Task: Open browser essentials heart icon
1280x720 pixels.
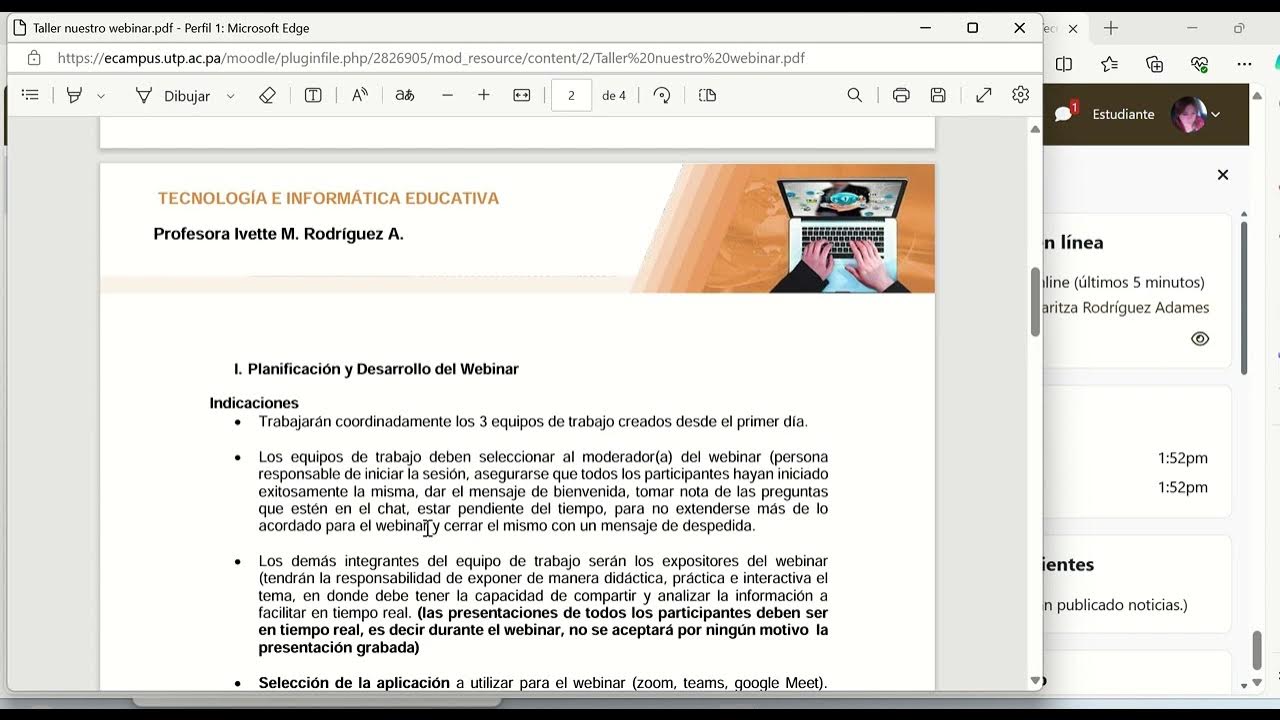Action: (x=1200, y=64)
